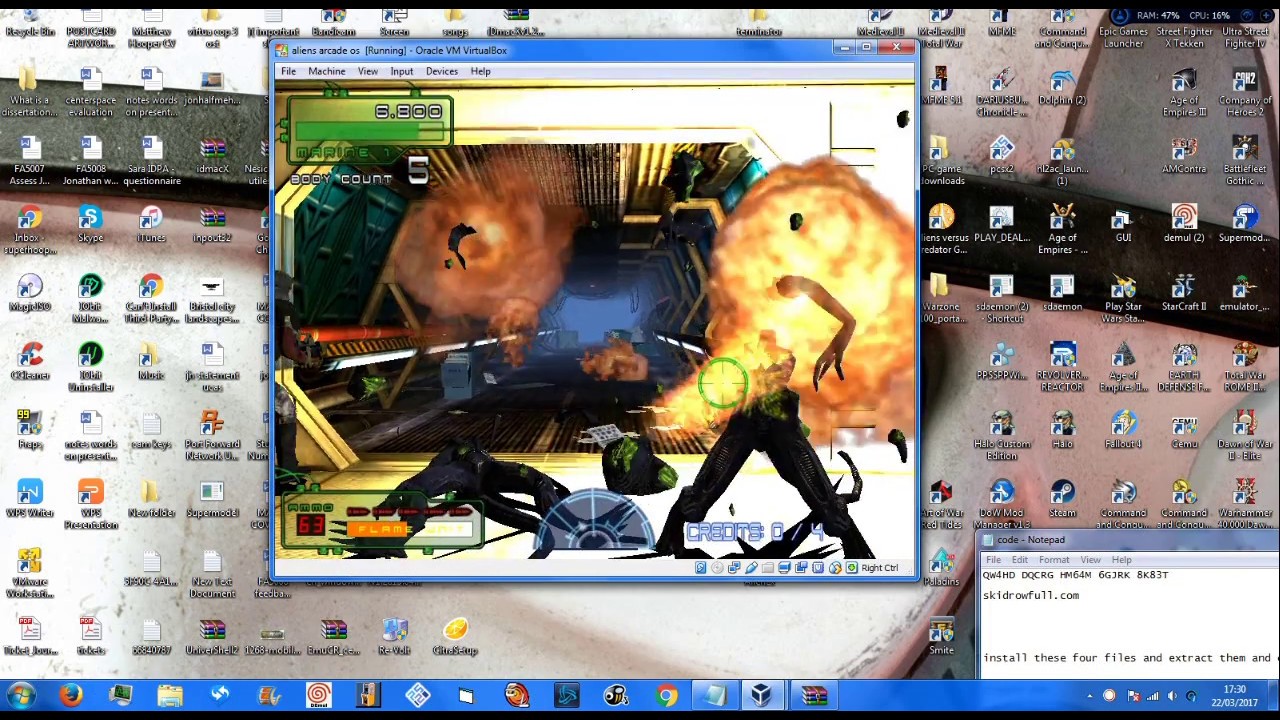
Task: Open File Explorer folder icon in taskbar
Action: click(170, 695)
